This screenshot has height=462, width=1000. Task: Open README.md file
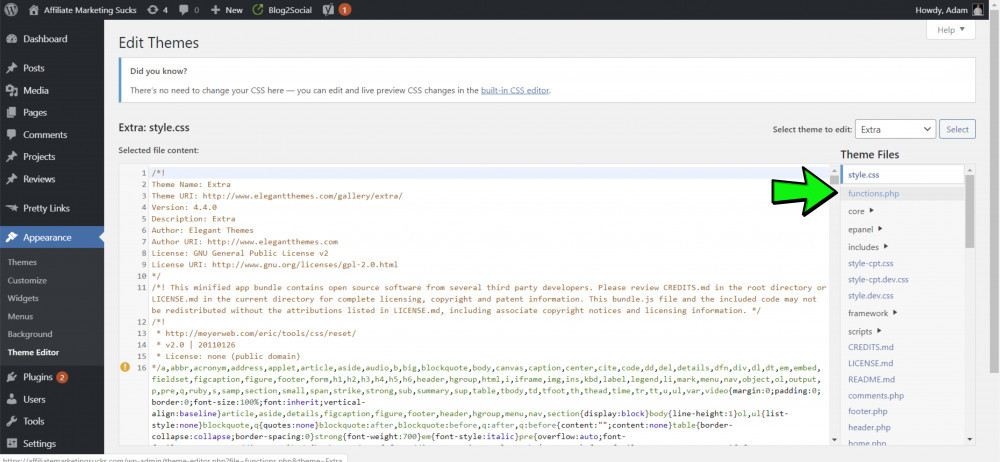pyautogui.click(x=871, y=379)
